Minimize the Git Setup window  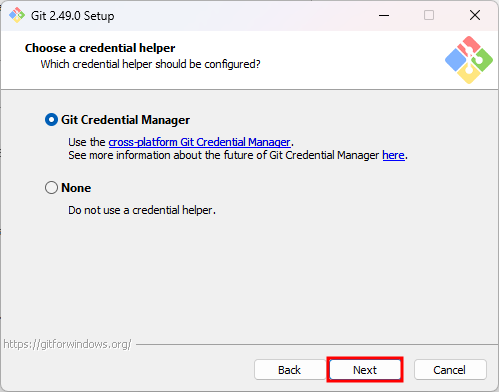click(x=384, y=15)
